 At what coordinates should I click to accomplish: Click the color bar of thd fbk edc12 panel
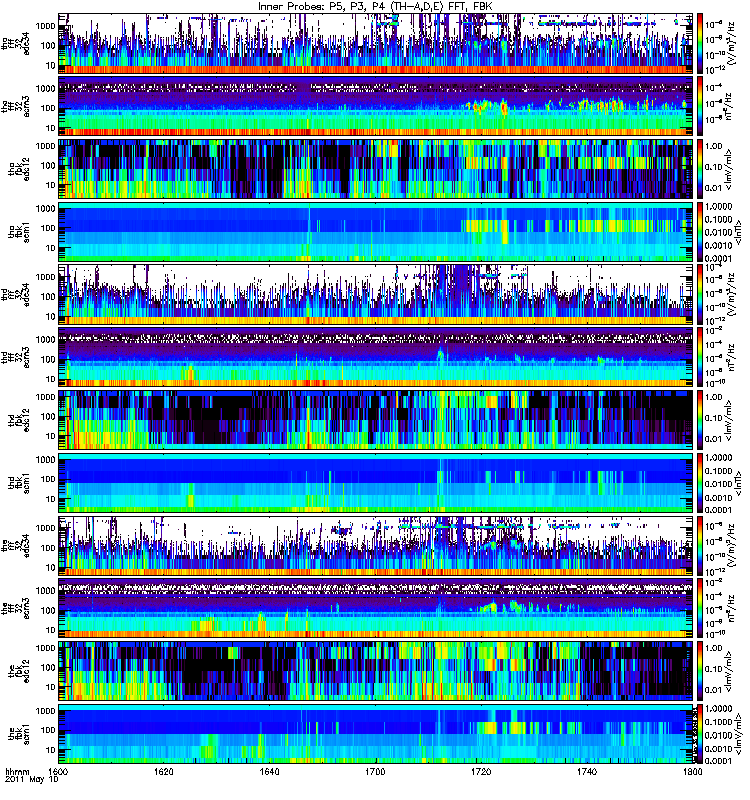pyautogui.click(x=700, y=420)
